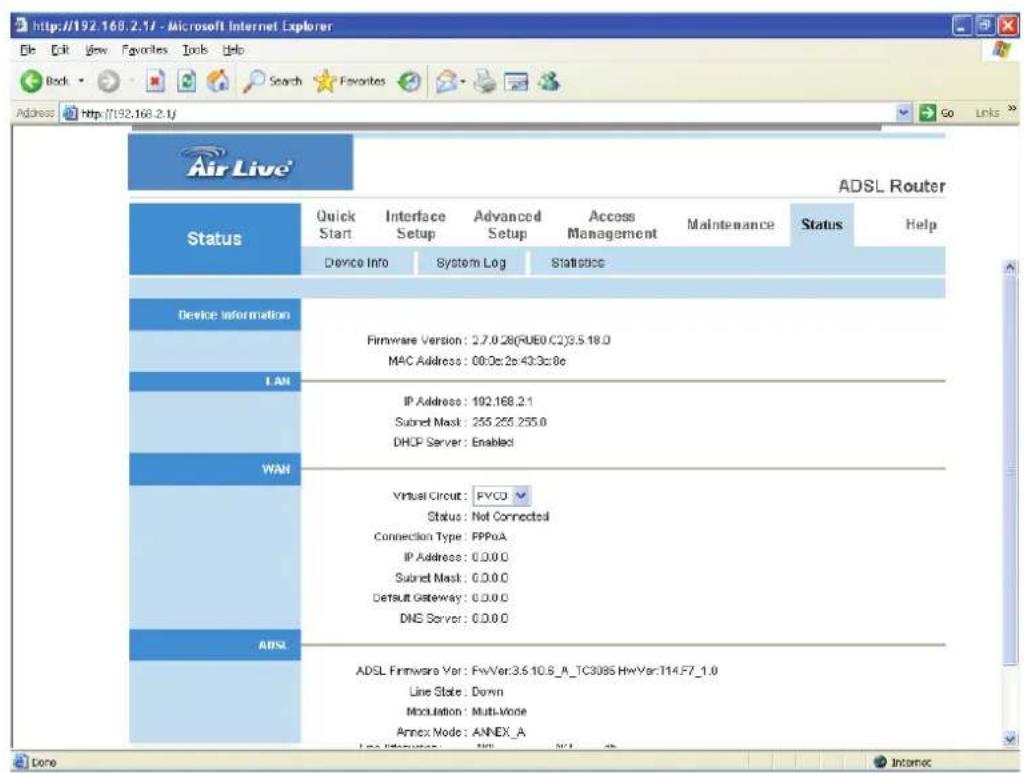The height and width of the screenshot is (773, 1024).
Task: Click the Go button
Action: pyautogui.click(x=936, y=113)
